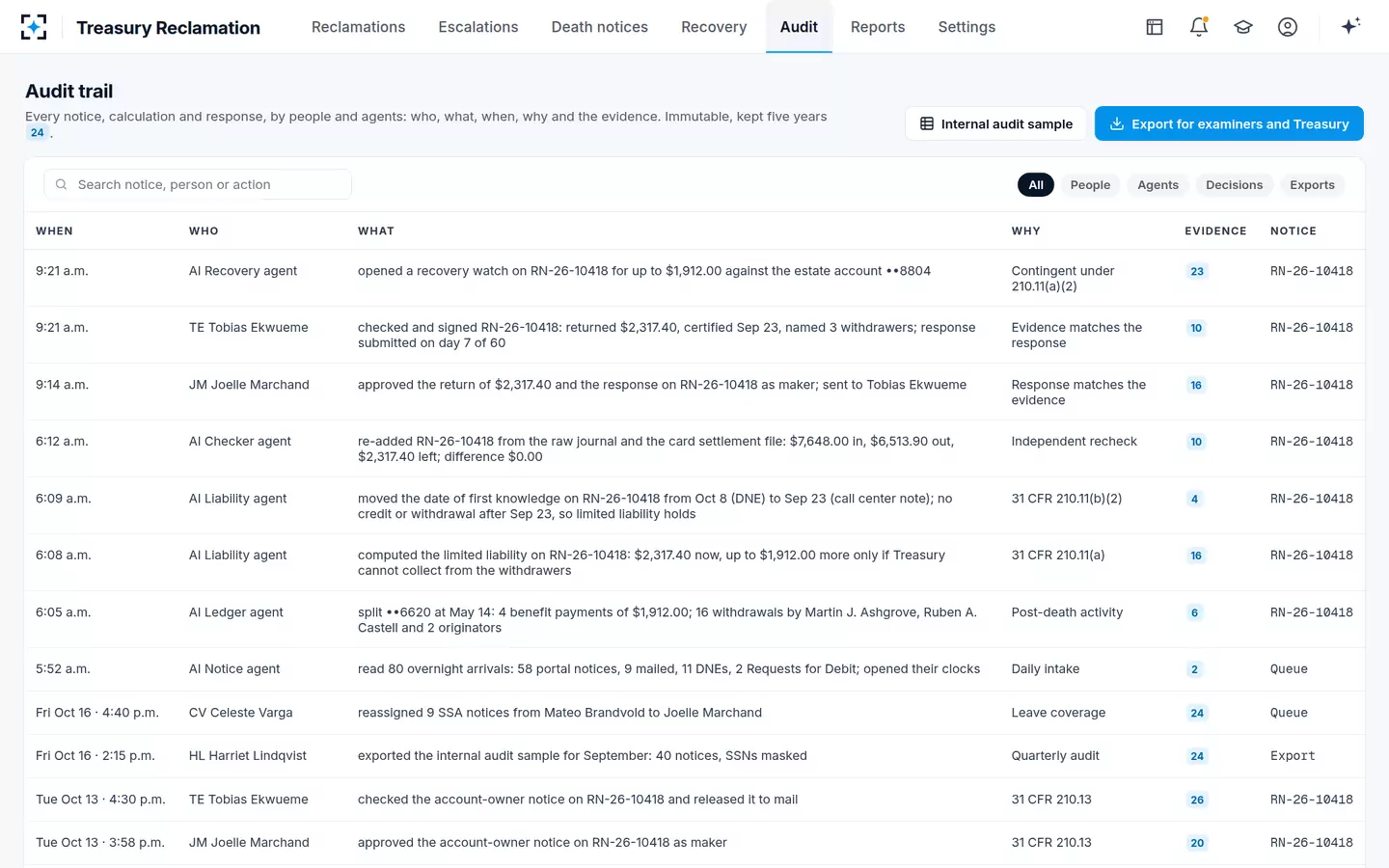The image size is (1389, 868).
Task: Open the Settings tab
Action: 967,27
